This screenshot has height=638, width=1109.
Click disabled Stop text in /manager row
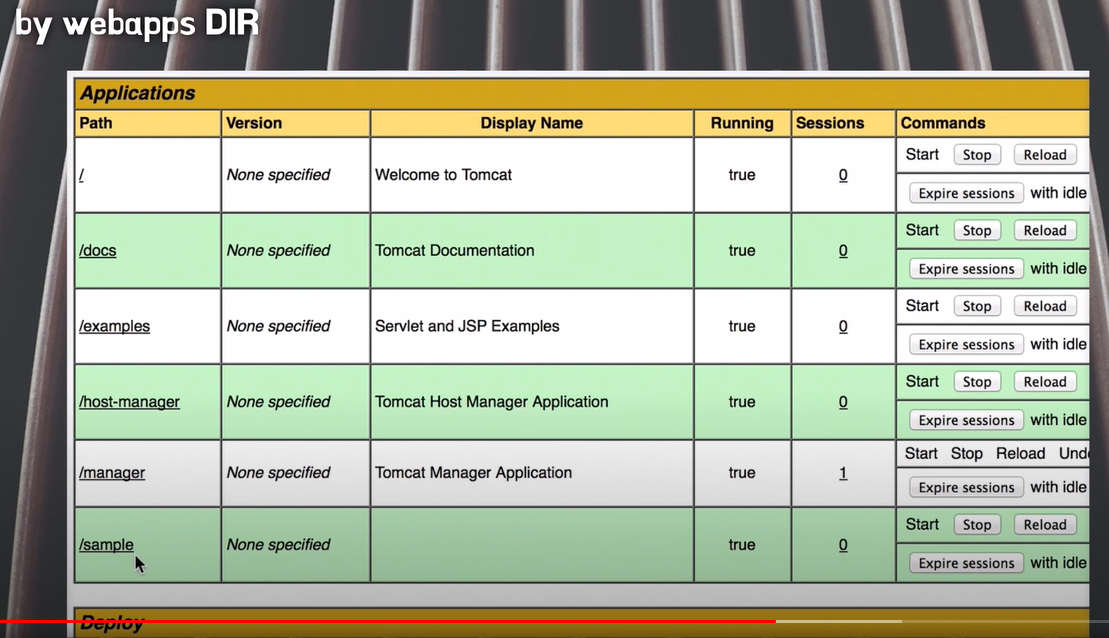[967, 453]
